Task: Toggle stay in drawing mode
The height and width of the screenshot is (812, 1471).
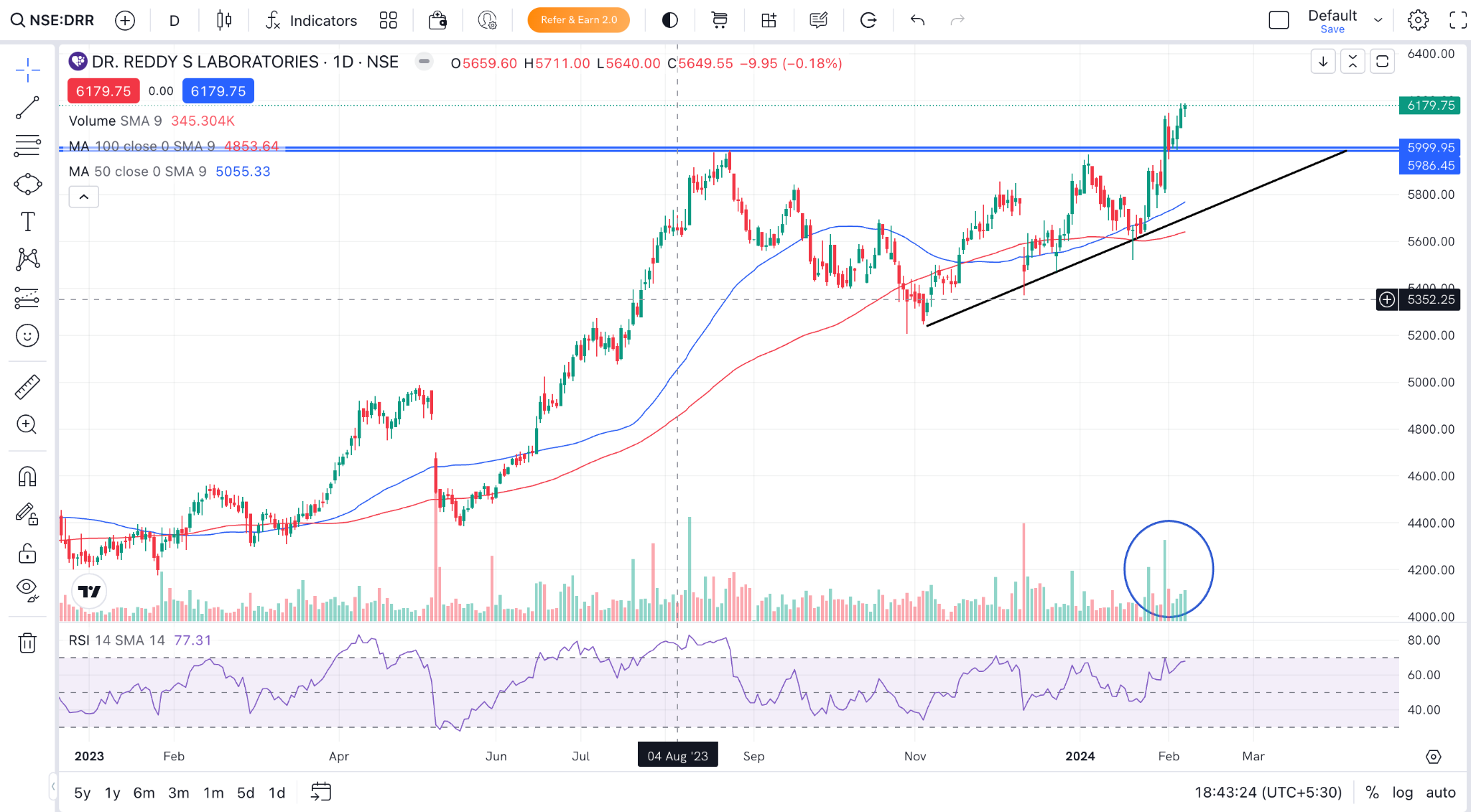Action: point(27,515)
